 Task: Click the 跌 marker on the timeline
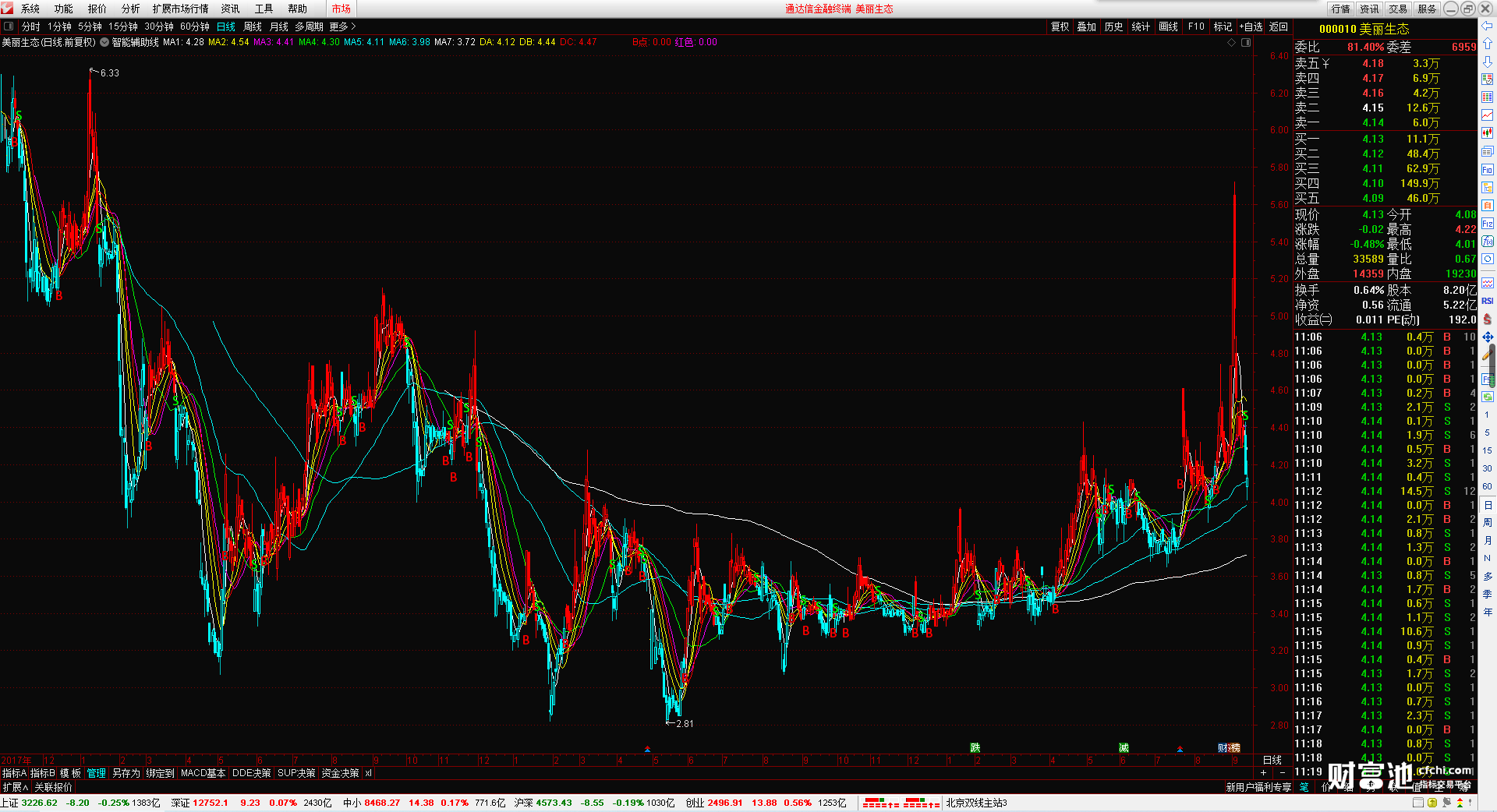point(975,747)
